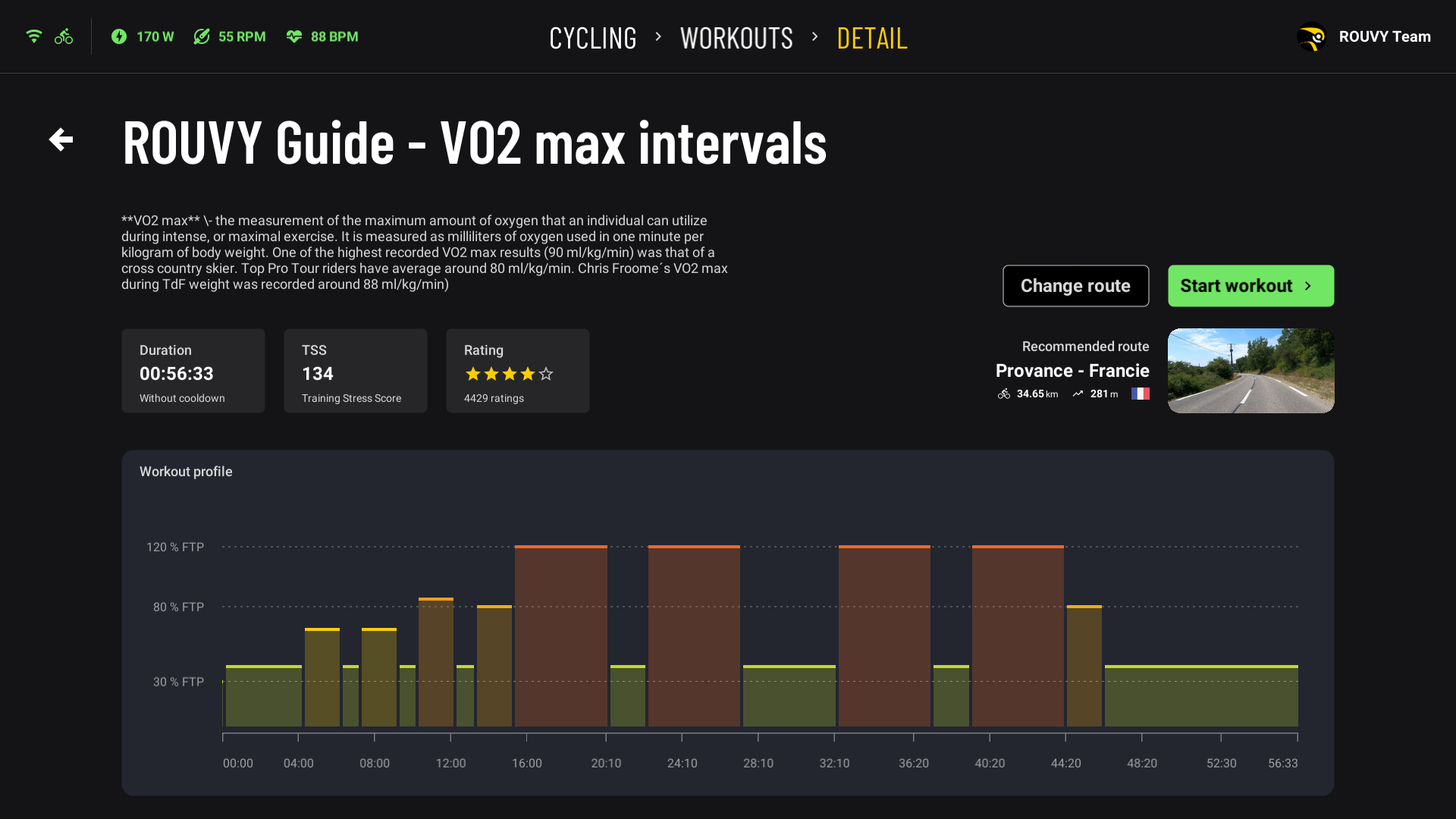Click the back arrow icon
Image resolution: width=1456 pixels, height=819 pixels.
(61, 140)
